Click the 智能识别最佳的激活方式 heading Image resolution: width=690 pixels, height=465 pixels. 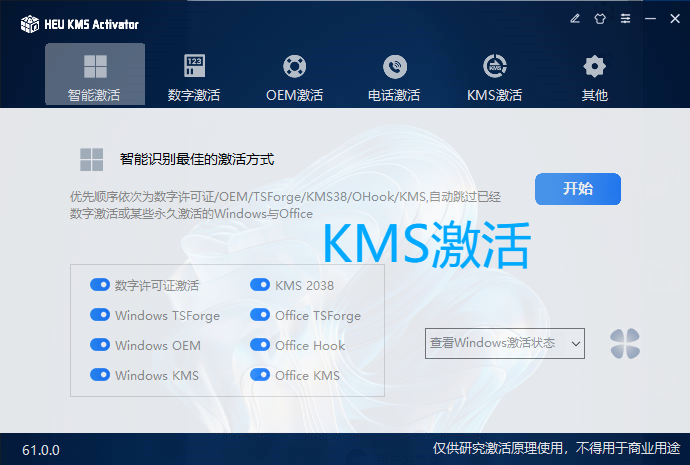click(x=197, y=159)
